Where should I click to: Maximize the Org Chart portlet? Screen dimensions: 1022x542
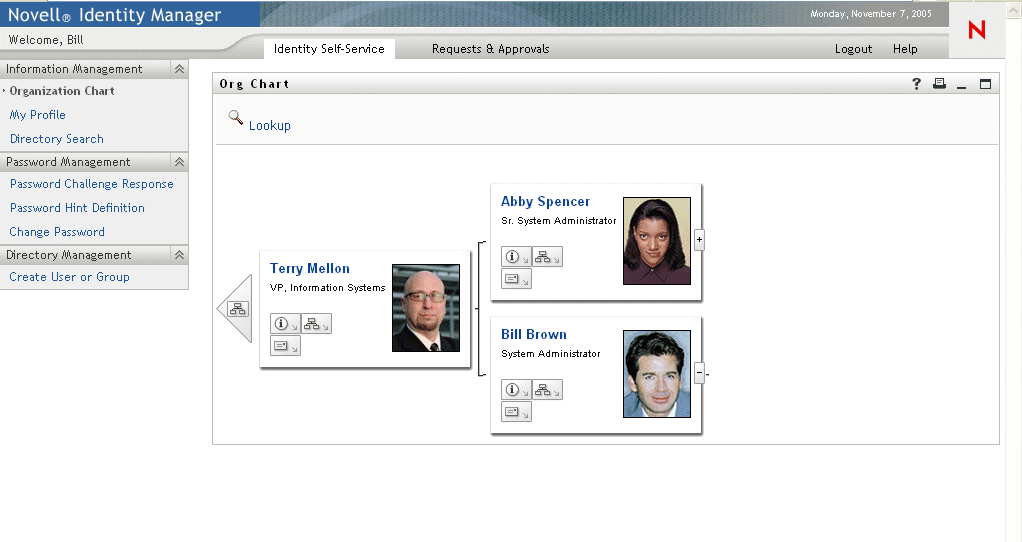pyautogui.click(x=986, y=84)
